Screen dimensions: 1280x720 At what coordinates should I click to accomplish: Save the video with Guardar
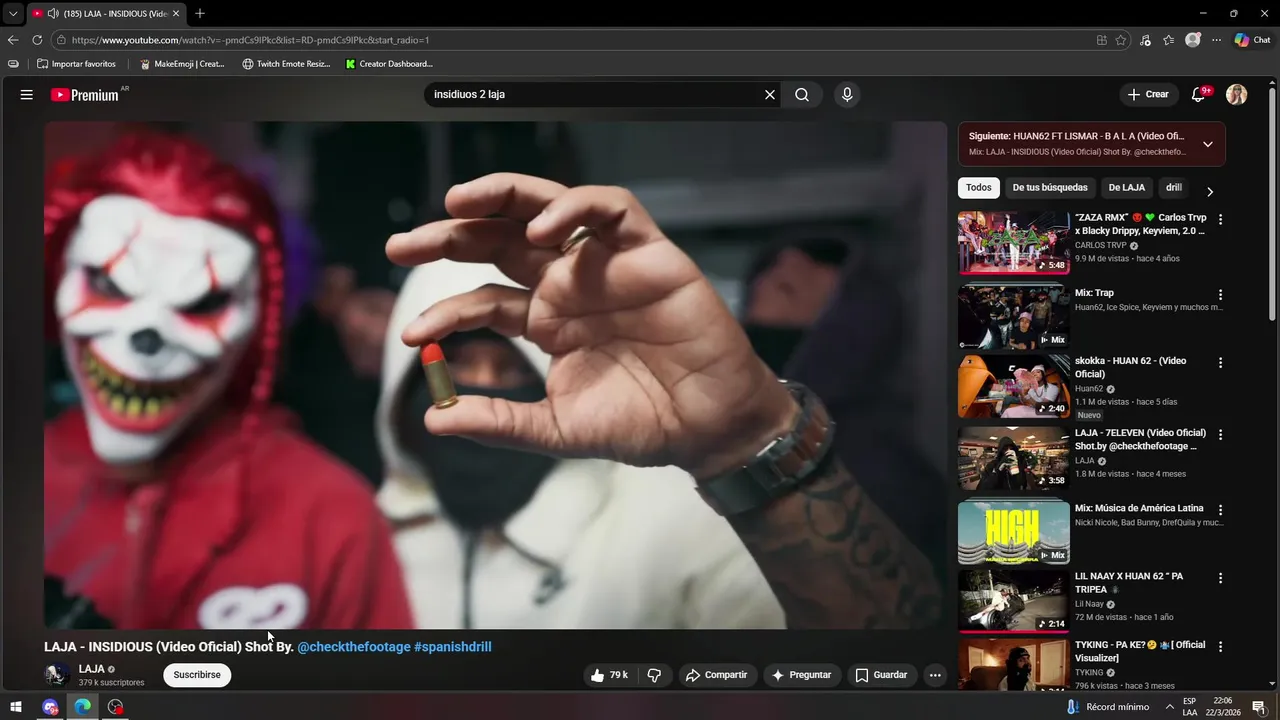(x=881, y=675)
